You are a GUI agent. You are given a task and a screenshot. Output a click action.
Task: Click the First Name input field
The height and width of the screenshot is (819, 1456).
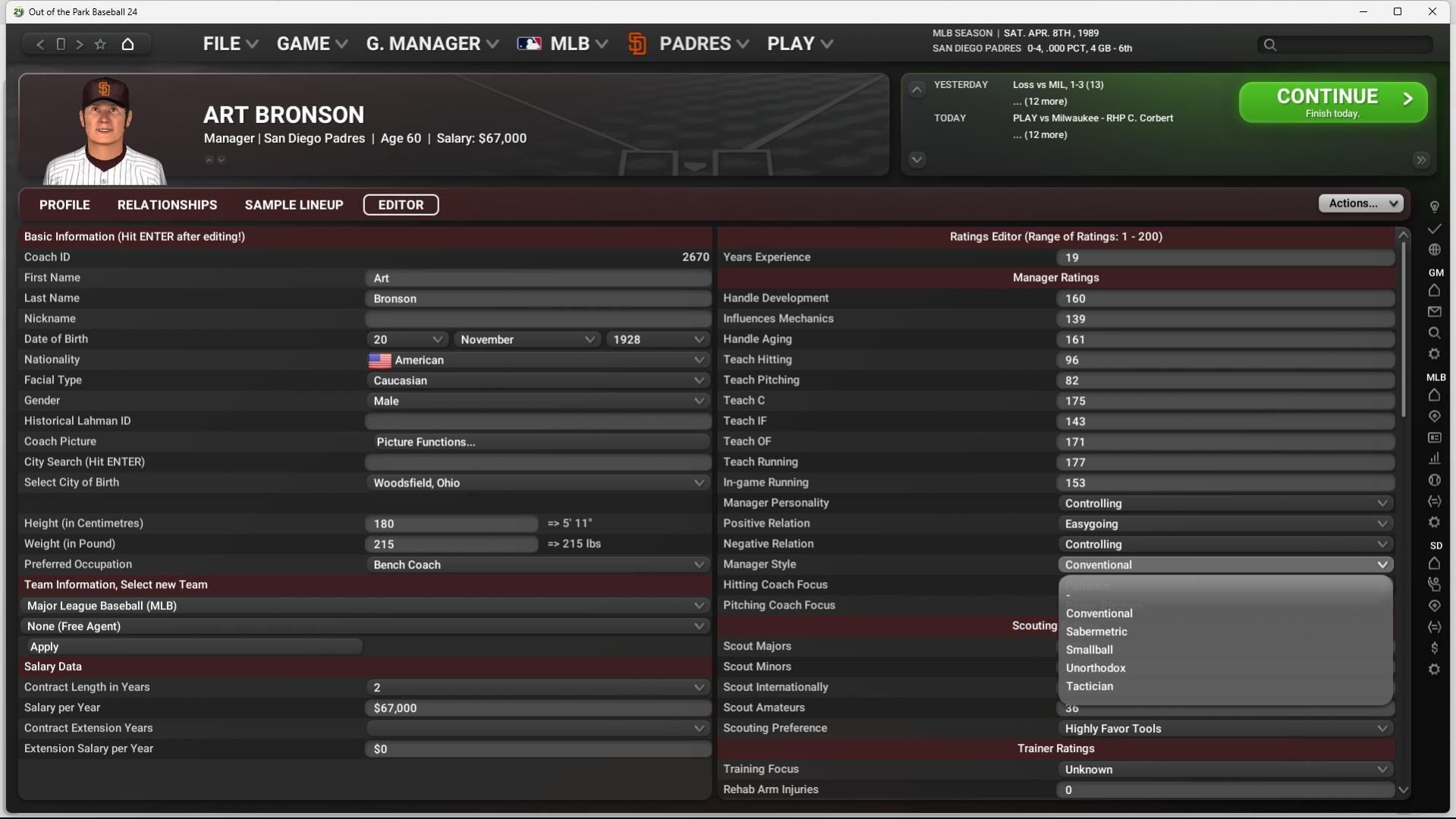537,279
